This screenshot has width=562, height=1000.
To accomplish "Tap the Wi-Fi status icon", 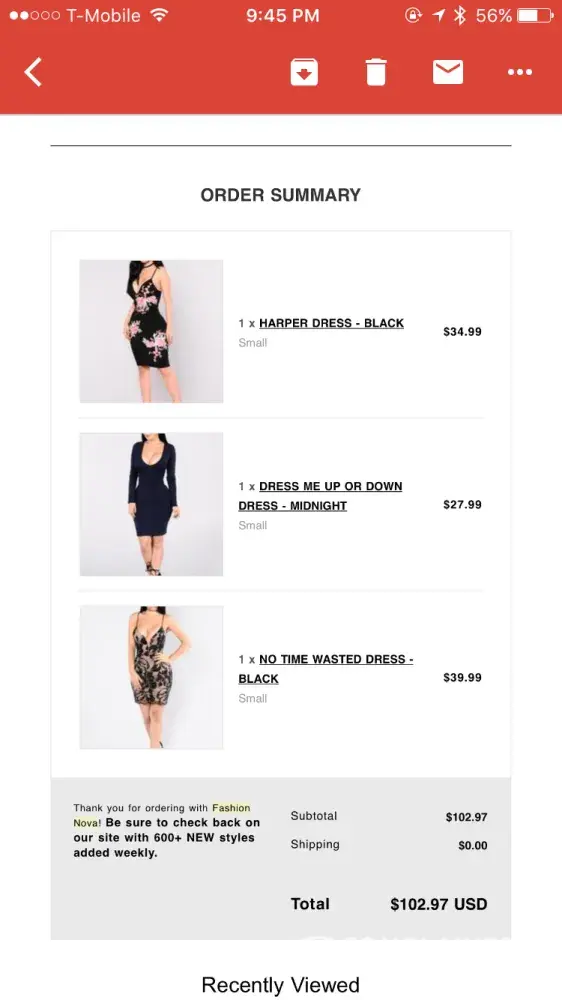I will [159, 15].
